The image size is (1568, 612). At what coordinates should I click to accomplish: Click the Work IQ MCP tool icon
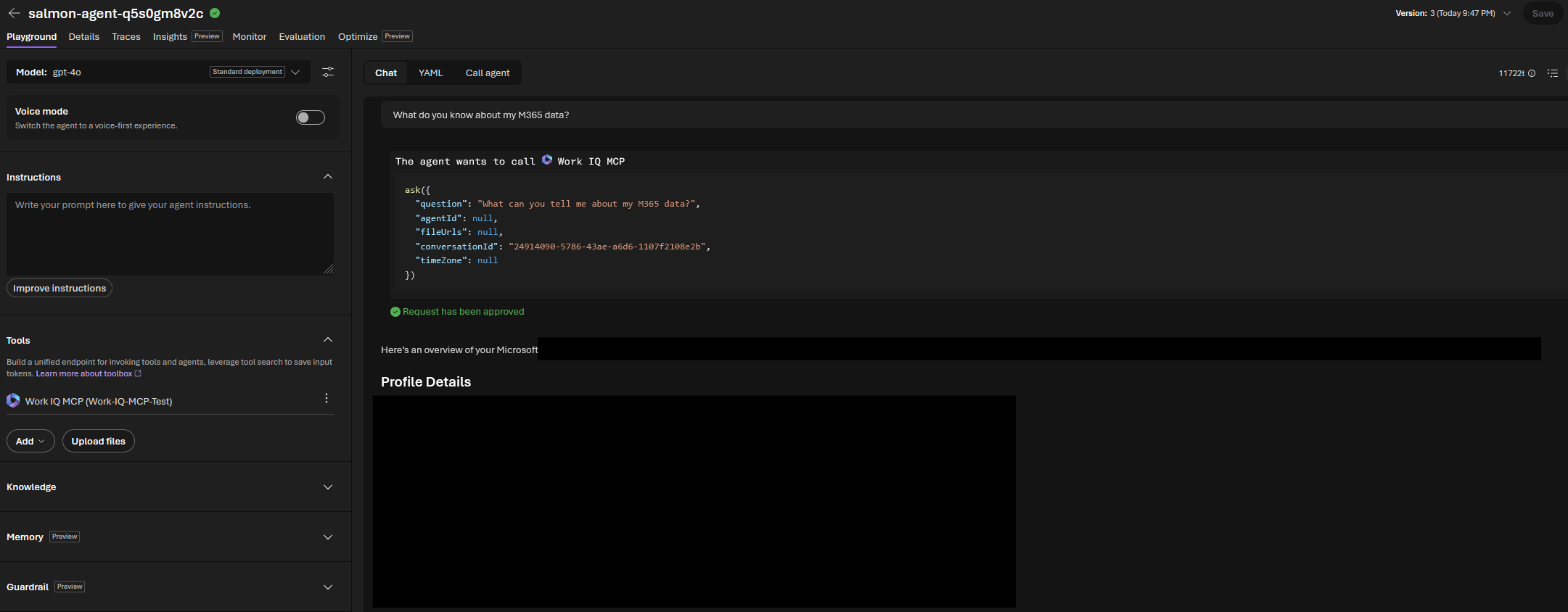[x=13, y=400]
